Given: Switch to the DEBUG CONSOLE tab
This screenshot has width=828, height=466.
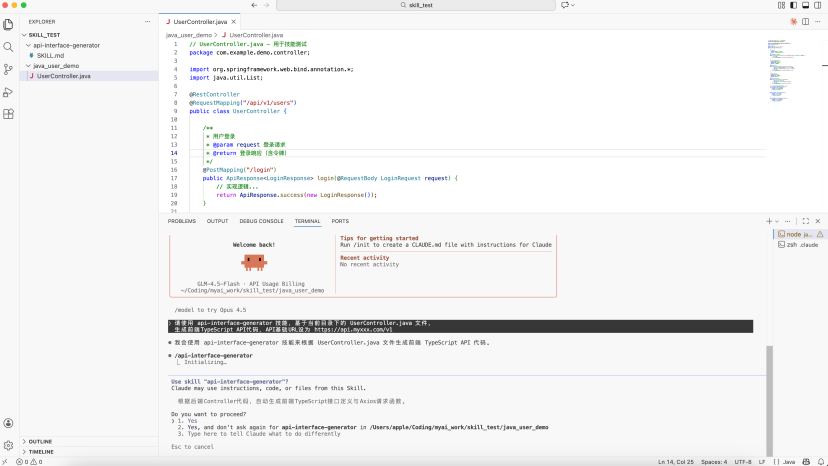Looking at the screenshot, I should point(261,221).
